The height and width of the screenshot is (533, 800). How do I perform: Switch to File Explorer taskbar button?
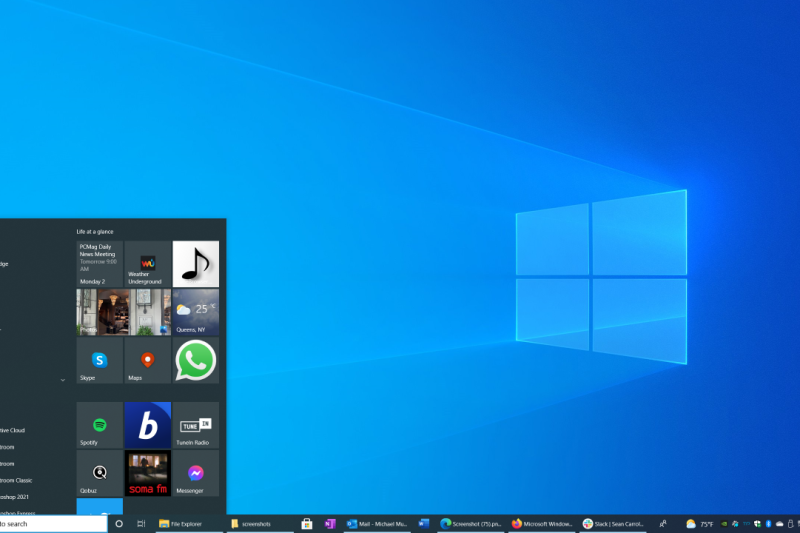[x=188, y=524]
